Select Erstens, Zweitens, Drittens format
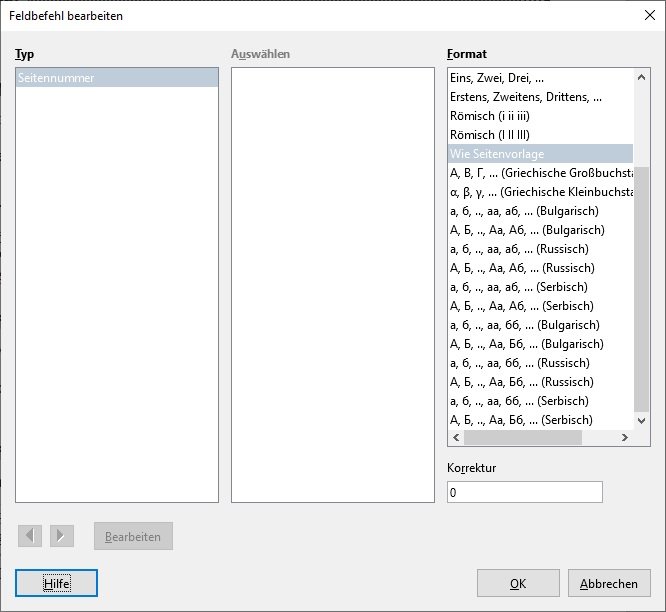This screenshot has width=666, height=612. (x=525, y=97)
